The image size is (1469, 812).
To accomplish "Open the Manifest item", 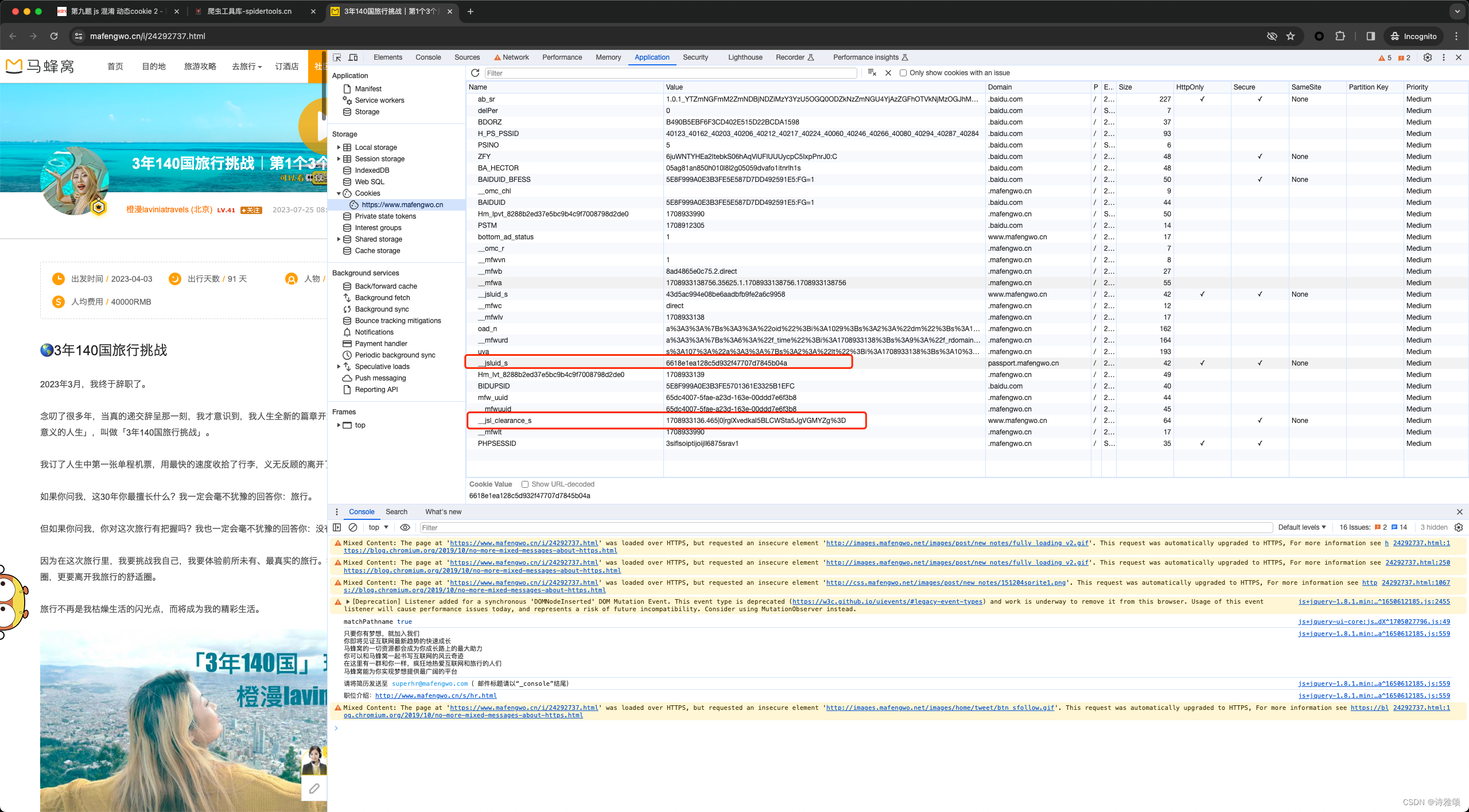I will click(368, 89).
